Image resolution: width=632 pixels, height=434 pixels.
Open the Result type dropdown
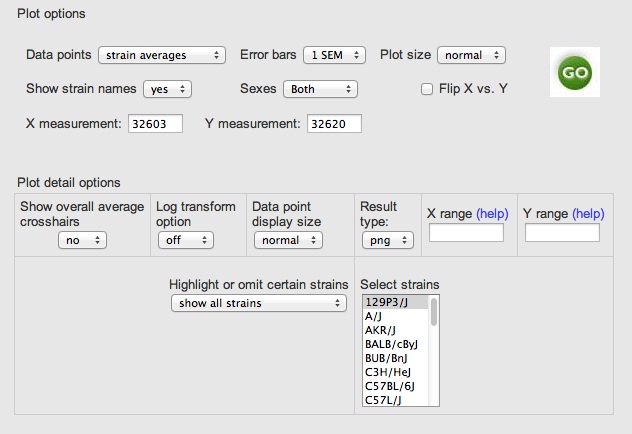pyautogui.click(x=387, y=240)
